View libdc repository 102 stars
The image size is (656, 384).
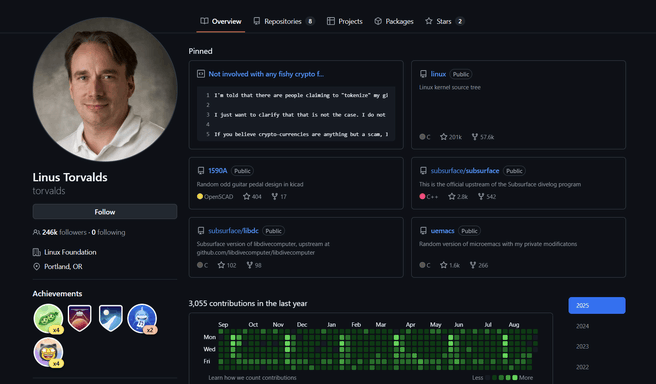(227, 265)
